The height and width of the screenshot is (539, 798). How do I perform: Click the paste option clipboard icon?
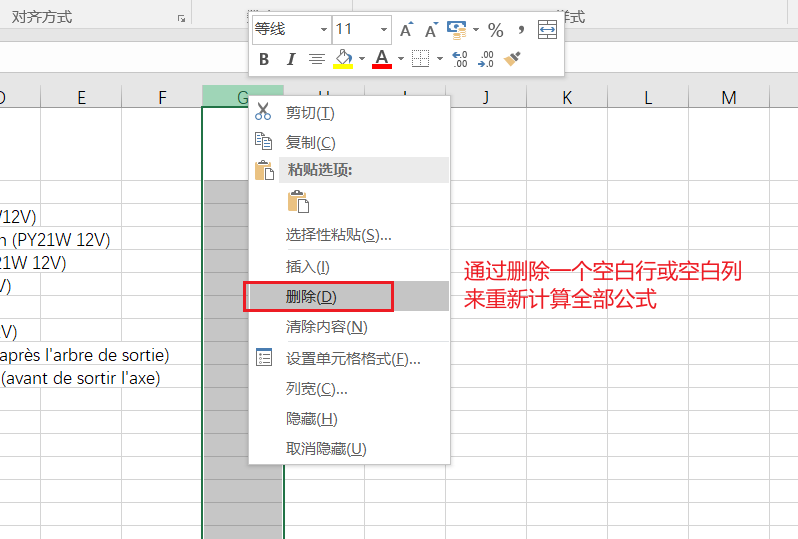pos(298,202)
